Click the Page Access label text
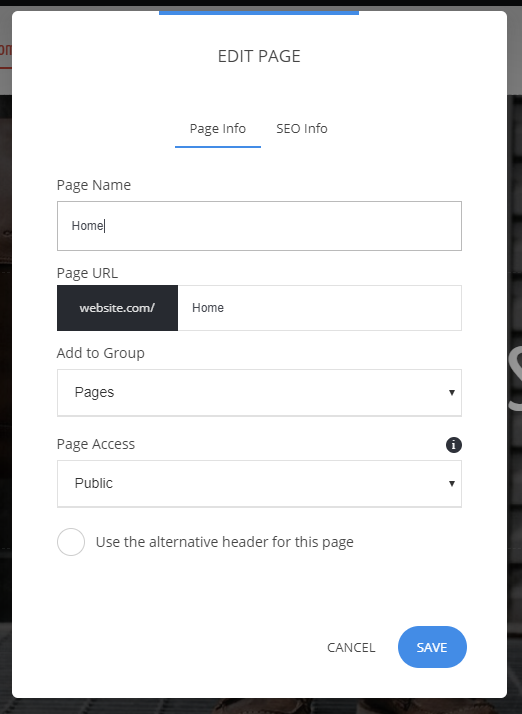 click(x=96, y=444)
